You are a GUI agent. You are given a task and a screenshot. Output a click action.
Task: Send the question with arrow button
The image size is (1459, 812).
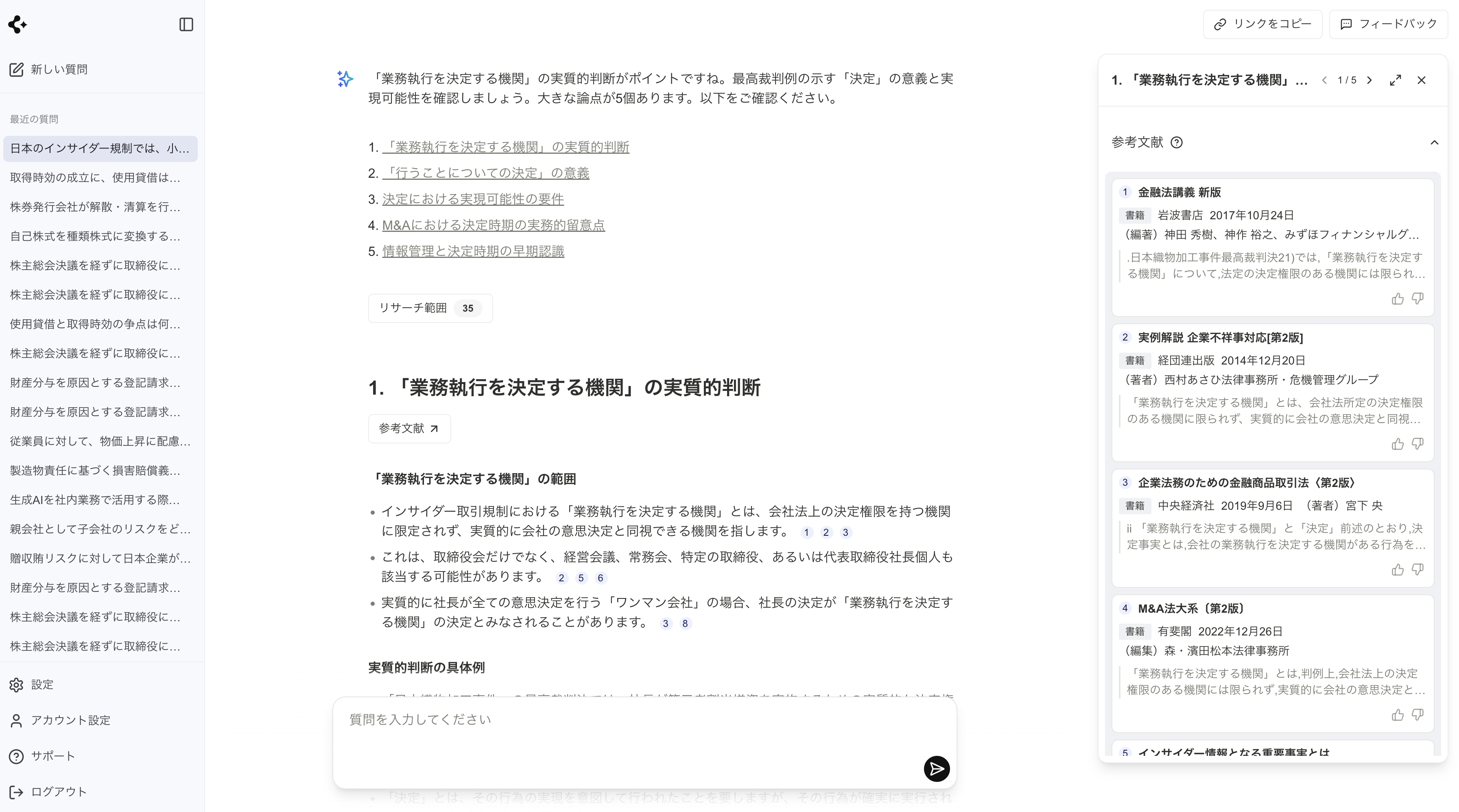(936, 768)
